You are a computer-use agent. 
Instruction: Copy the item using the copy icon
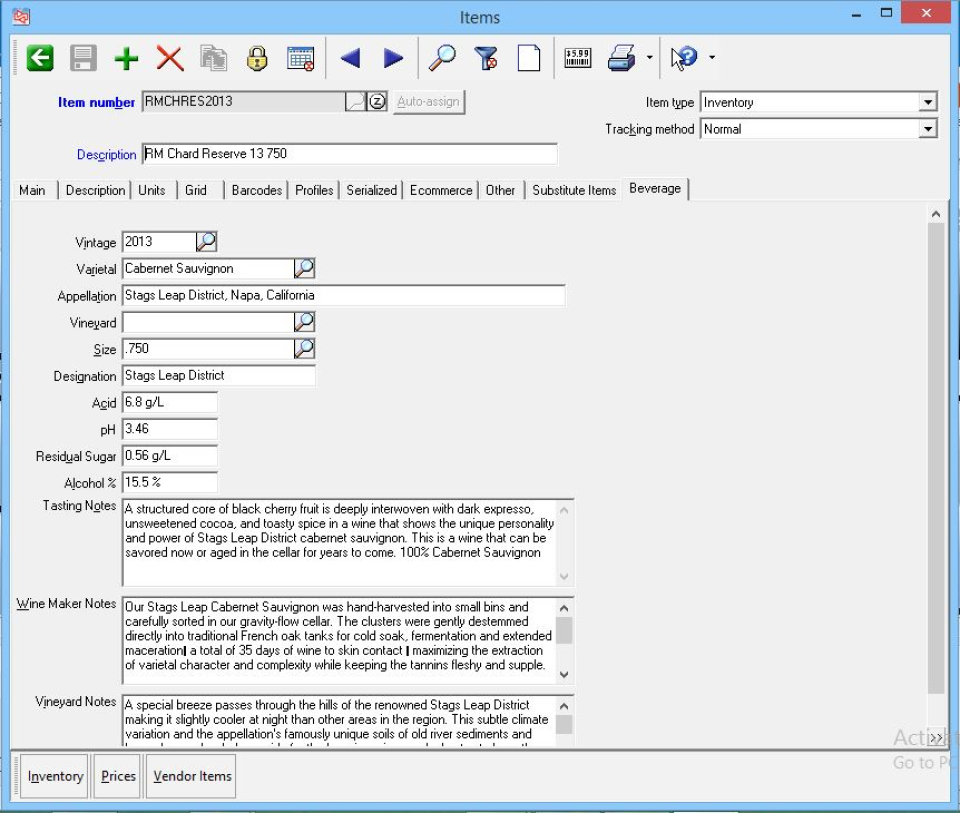click(211, 57)
